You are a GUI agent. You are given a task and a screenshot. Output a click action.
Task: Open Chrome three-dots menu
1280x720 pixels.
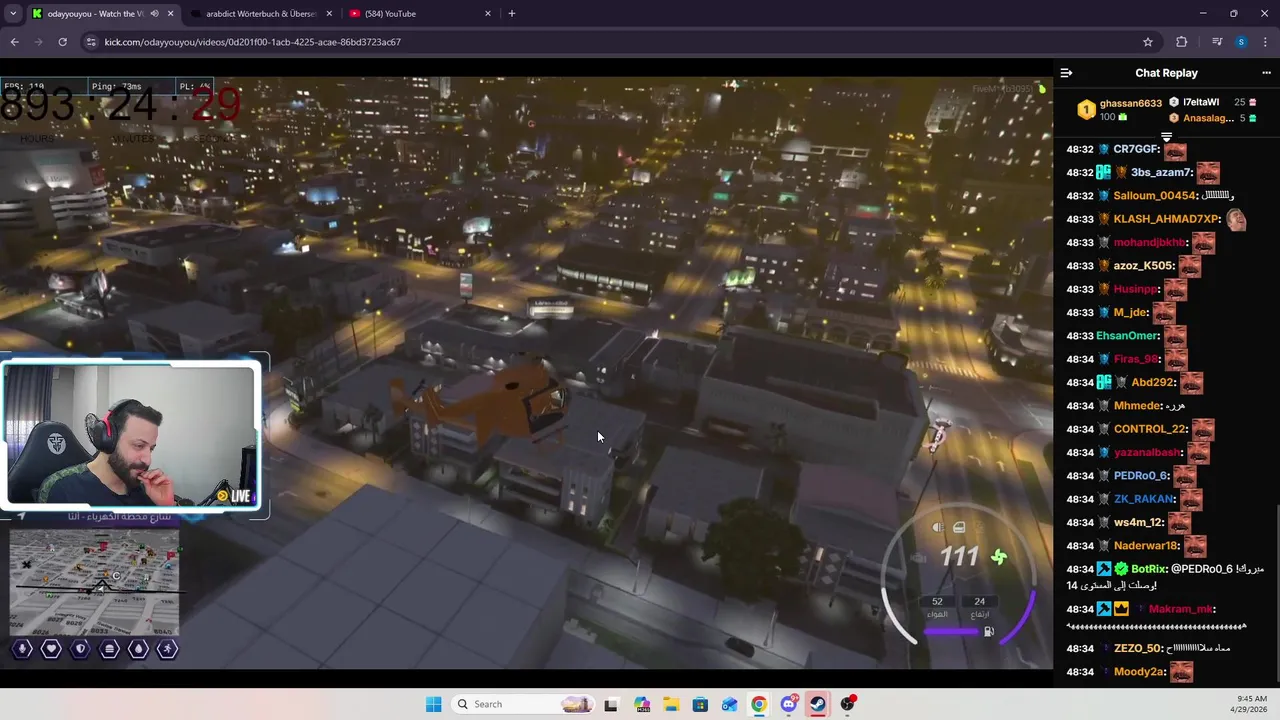click(1266, 42)
